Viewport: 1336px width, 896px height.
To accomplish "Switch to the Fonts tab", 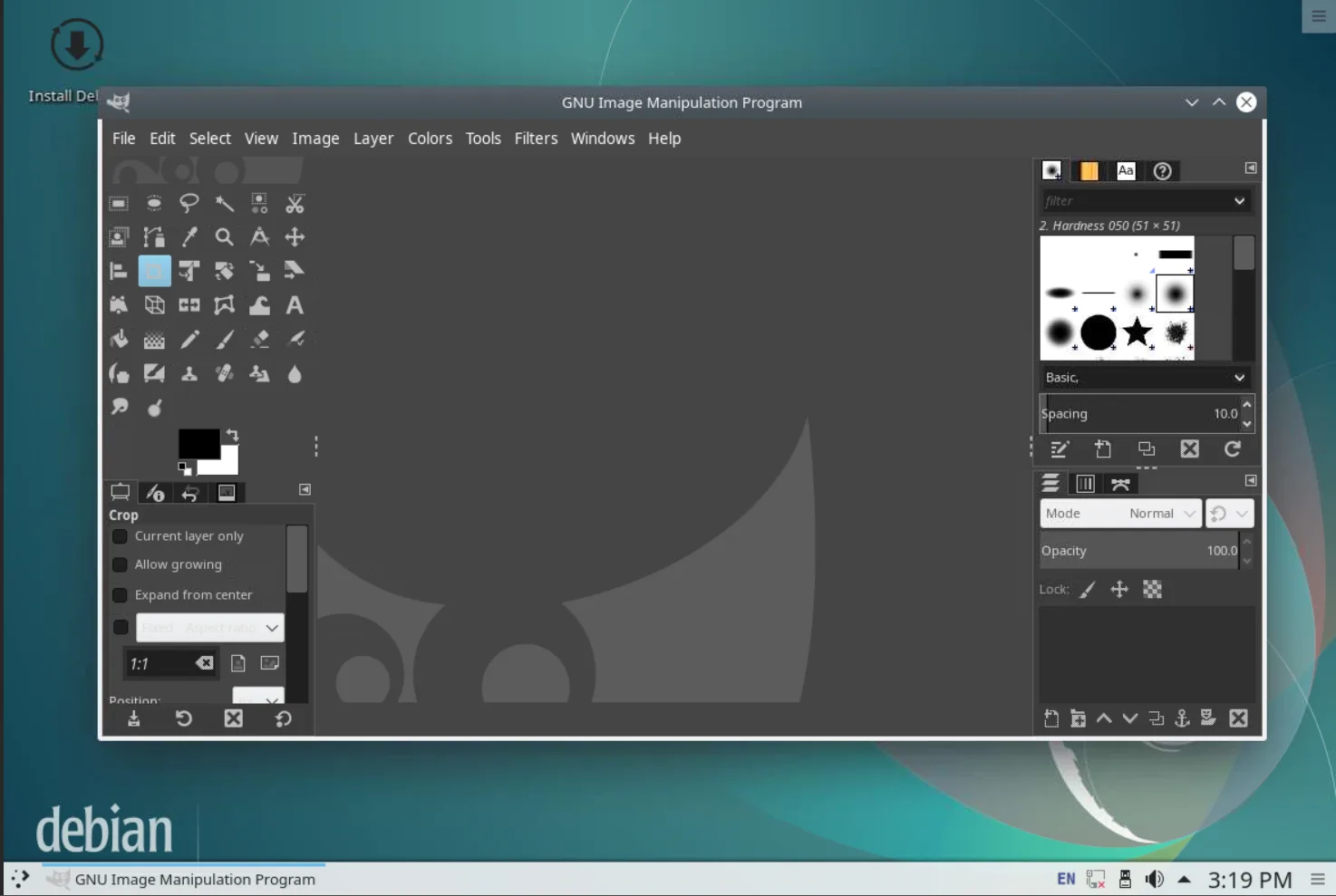I will 1126,170.
